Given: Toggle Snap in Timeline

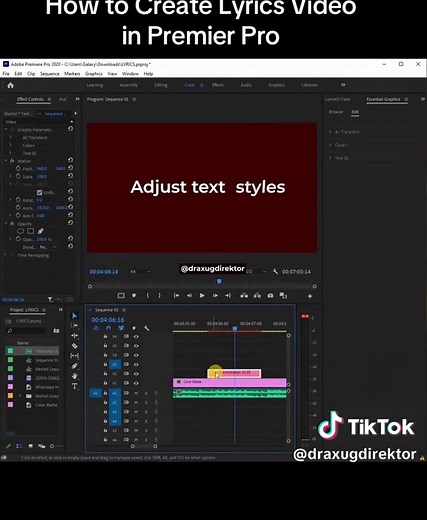Looking at the screenshot, I should (108, 328).
